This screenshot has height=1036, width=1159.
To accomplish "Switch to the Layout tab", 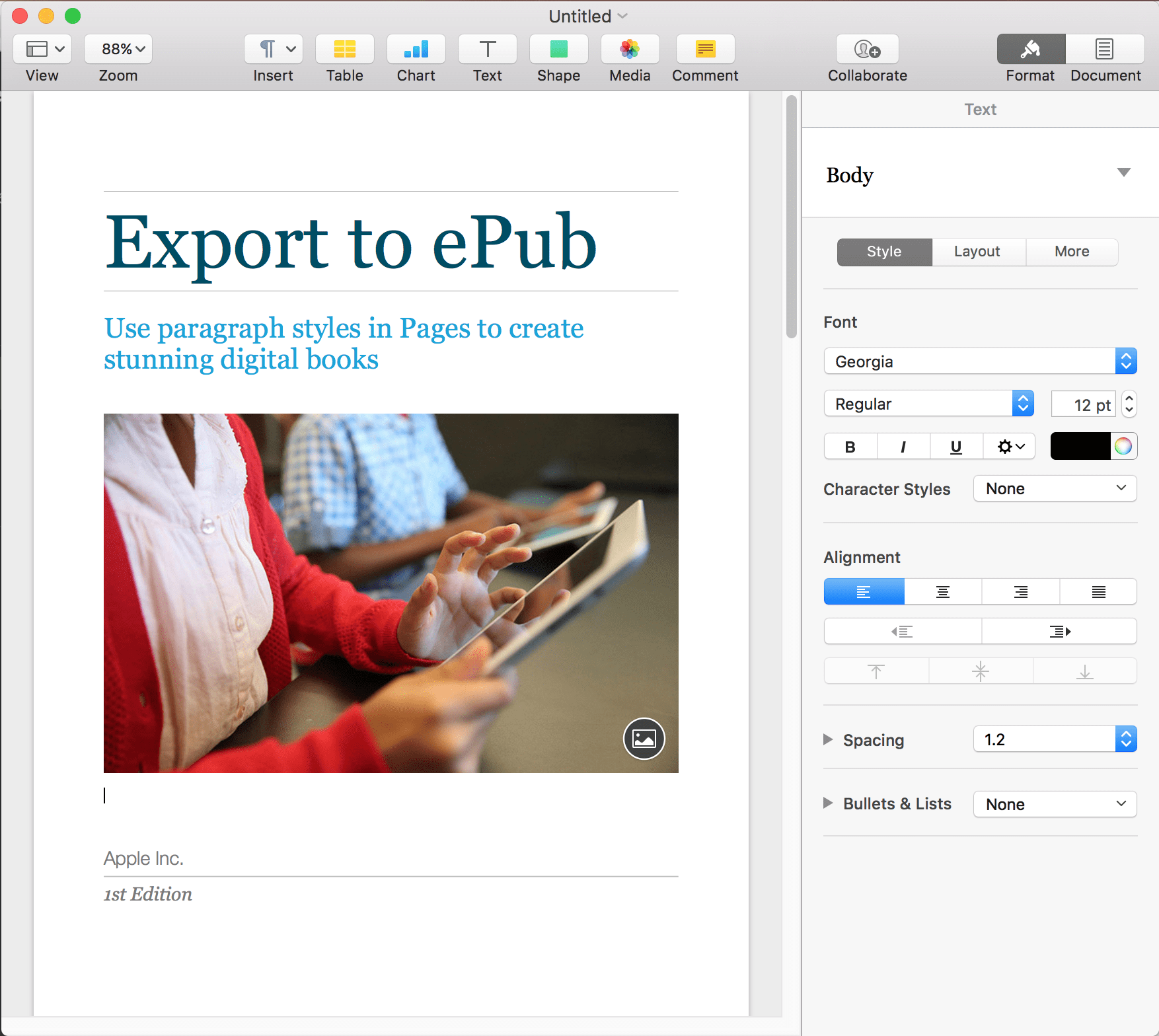I will (977, 252).
